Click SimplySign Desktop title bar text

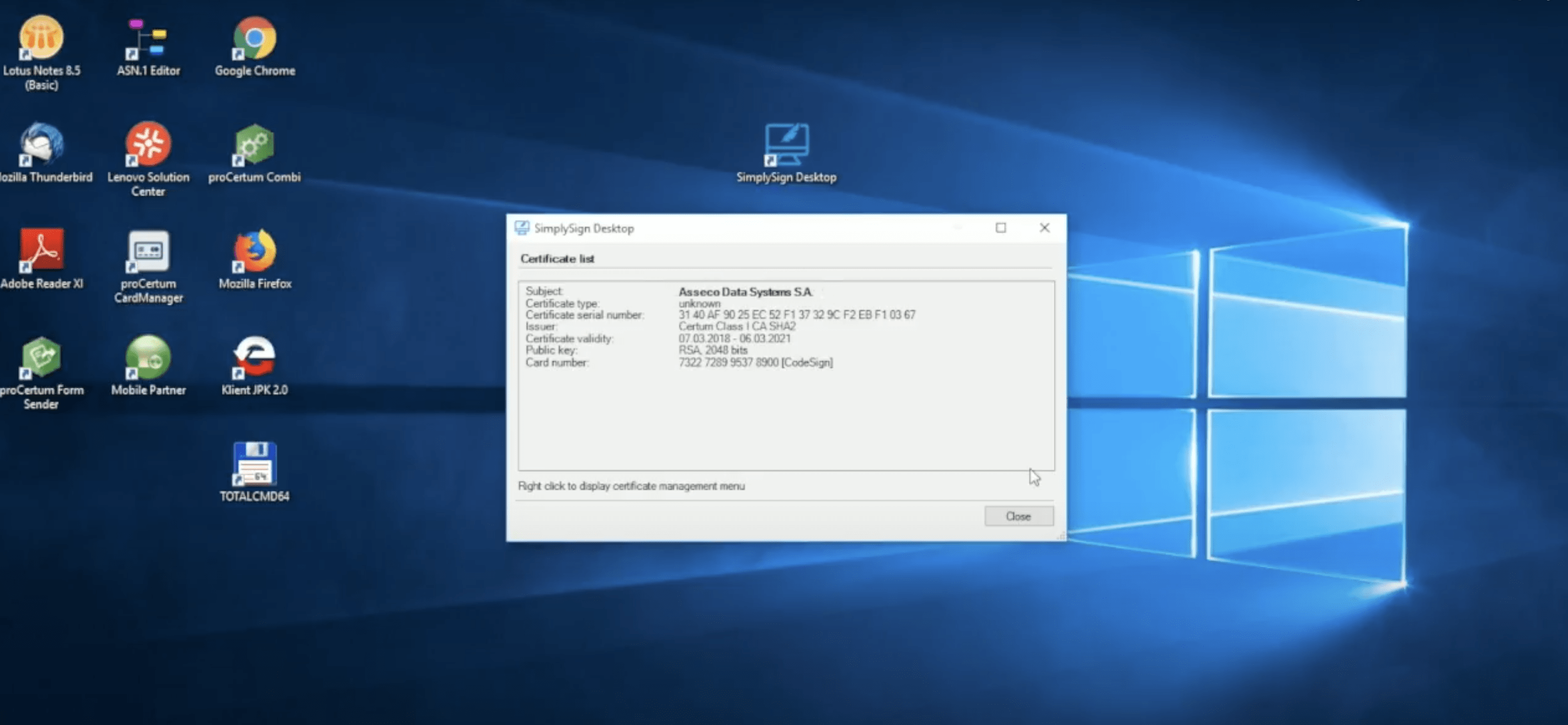coord(584,228)
